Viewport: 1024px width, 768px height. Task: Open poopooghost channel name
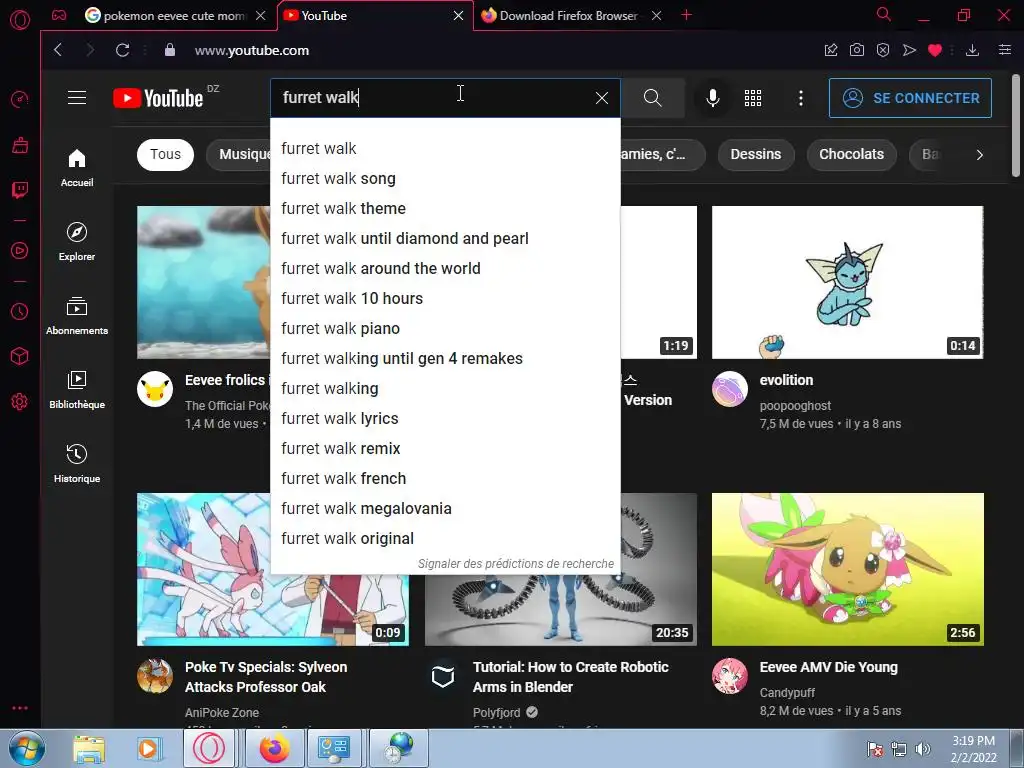795,406
